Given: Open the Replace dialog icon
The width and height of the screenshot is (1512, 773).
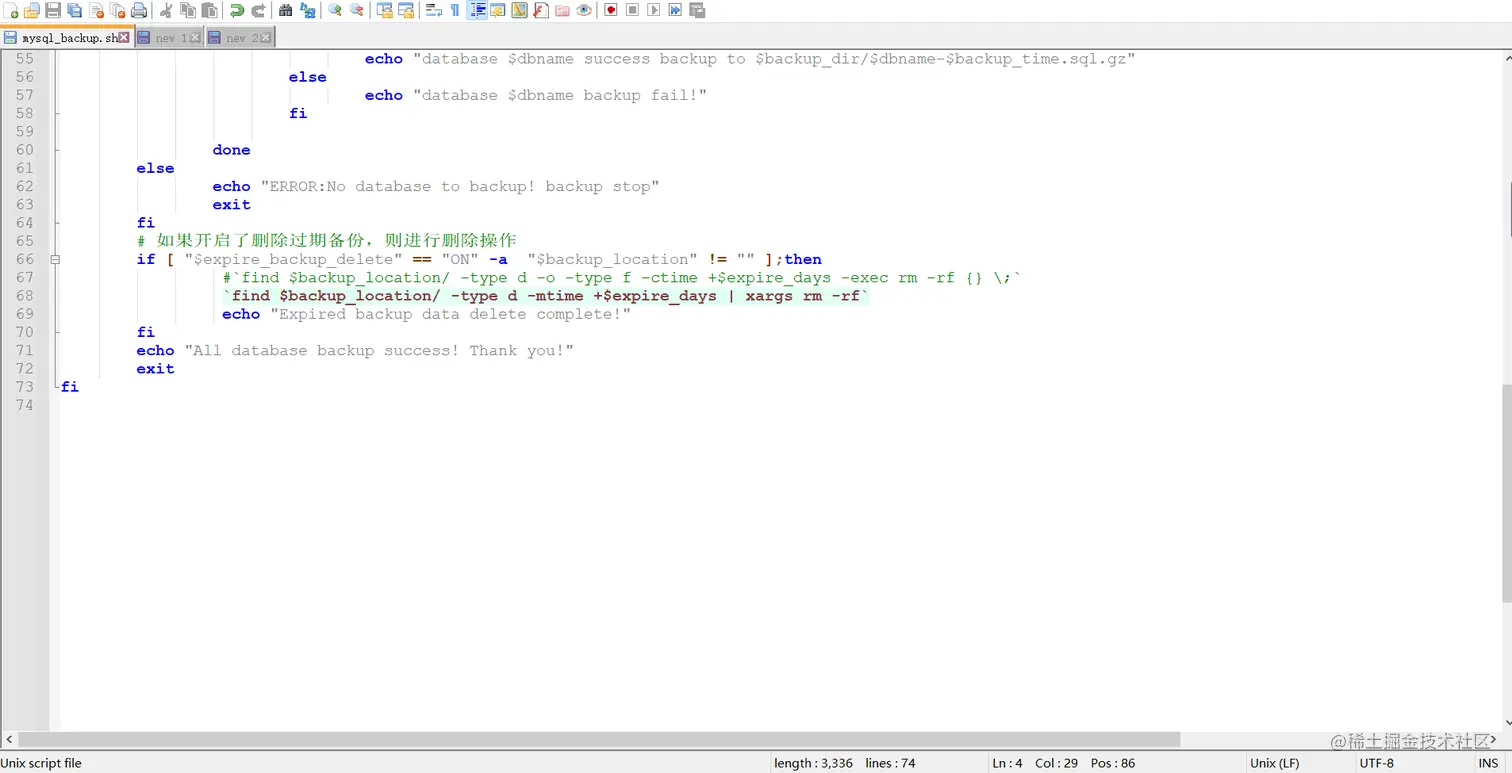Looking at the screenshot, I should tap(307, 10).
